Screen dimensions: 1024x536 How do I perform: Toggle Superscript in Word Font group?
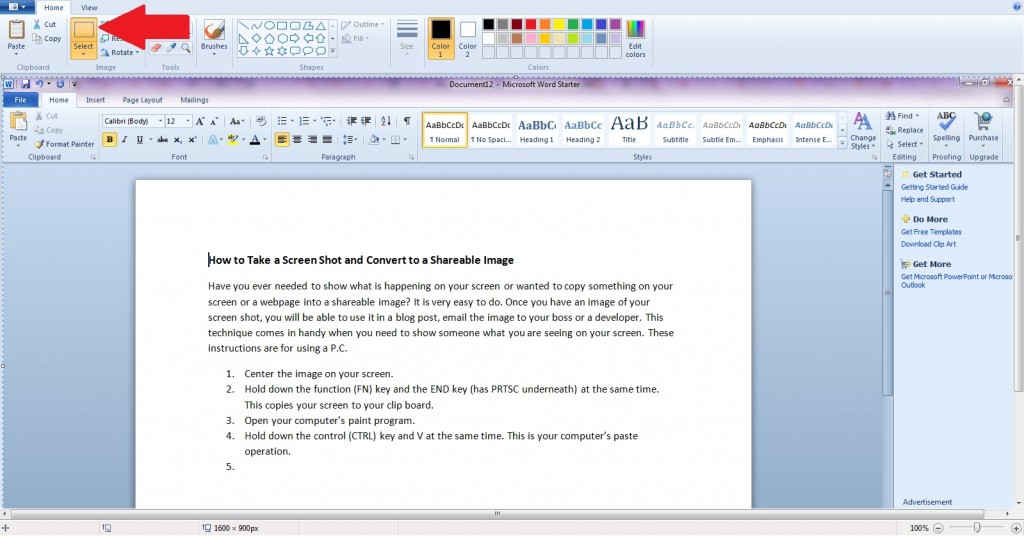point(193,139)
